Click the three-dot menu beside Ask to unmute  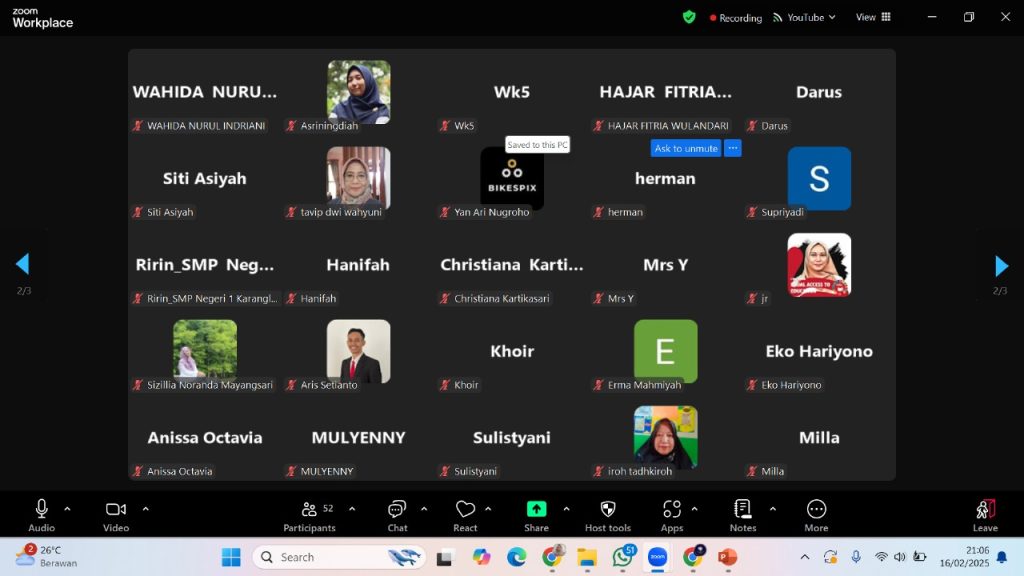[x=733, y=148]
